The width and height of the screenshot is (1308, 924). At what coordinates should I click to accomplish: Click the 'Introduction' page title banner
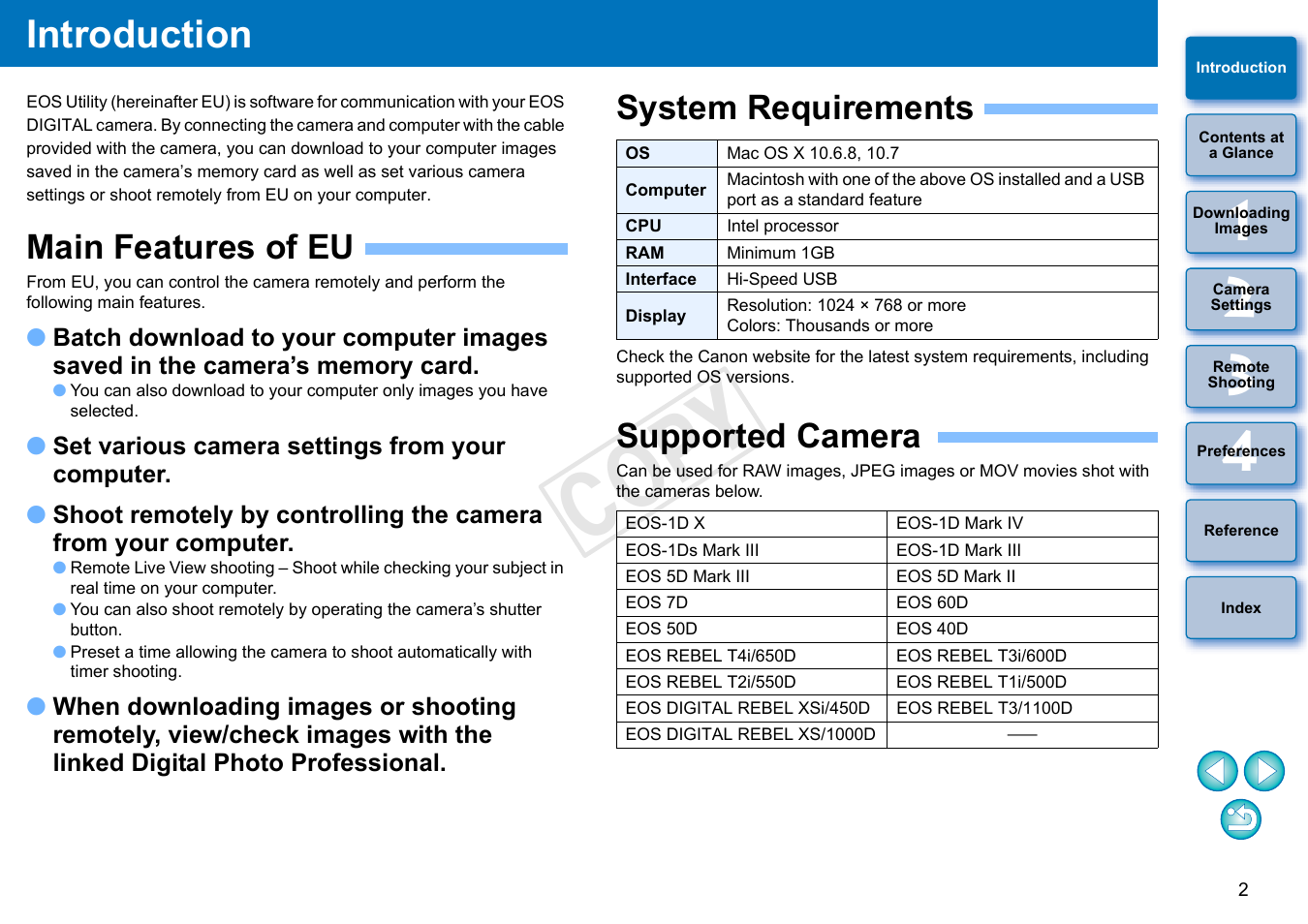coord(578,34)
